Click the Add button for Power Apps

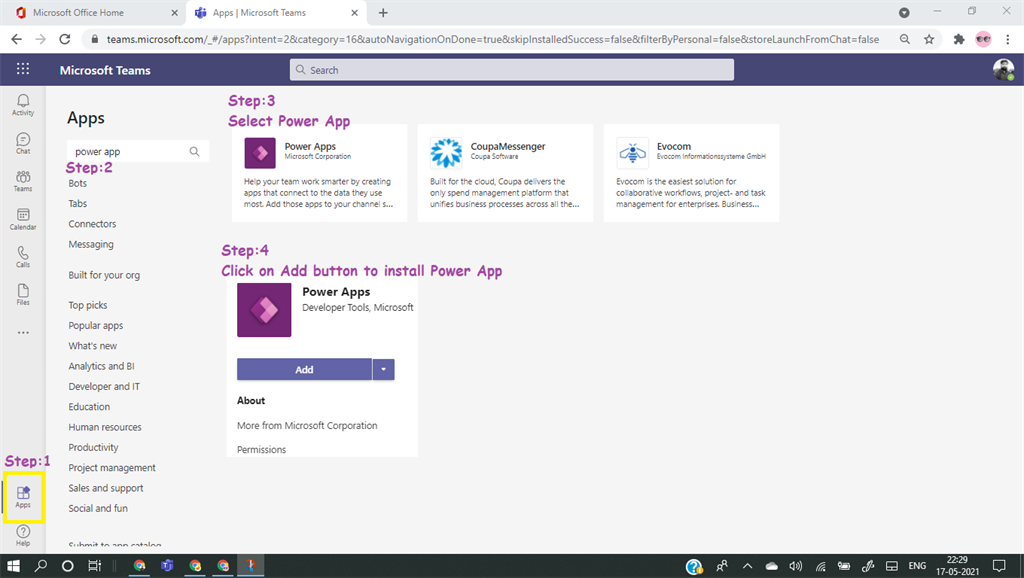tap(303, 369)
